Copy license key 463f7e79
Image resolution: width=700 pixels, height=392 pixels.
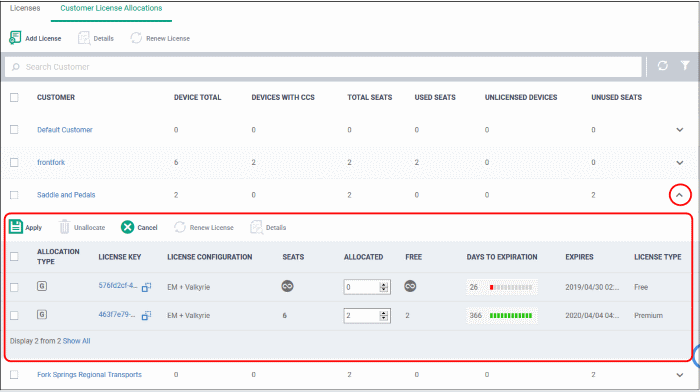point(146,316)
